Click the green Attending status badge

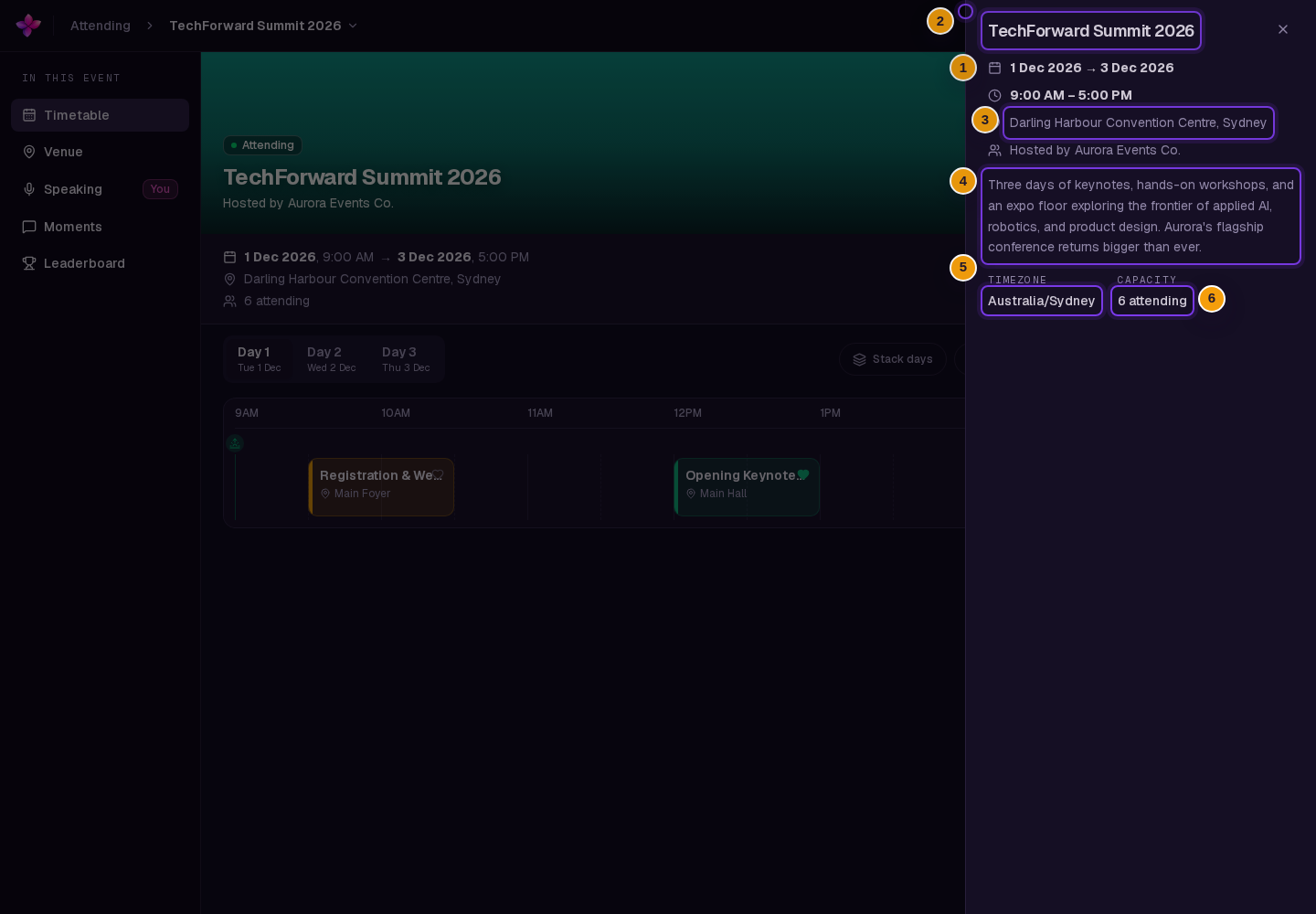point(262,145)
